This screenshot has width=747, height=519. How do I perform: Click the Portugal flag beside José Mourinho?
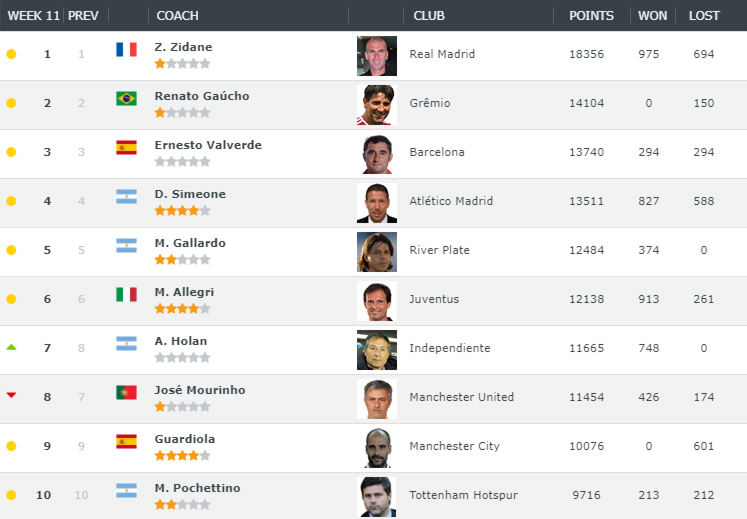click(x=126, y=392)
